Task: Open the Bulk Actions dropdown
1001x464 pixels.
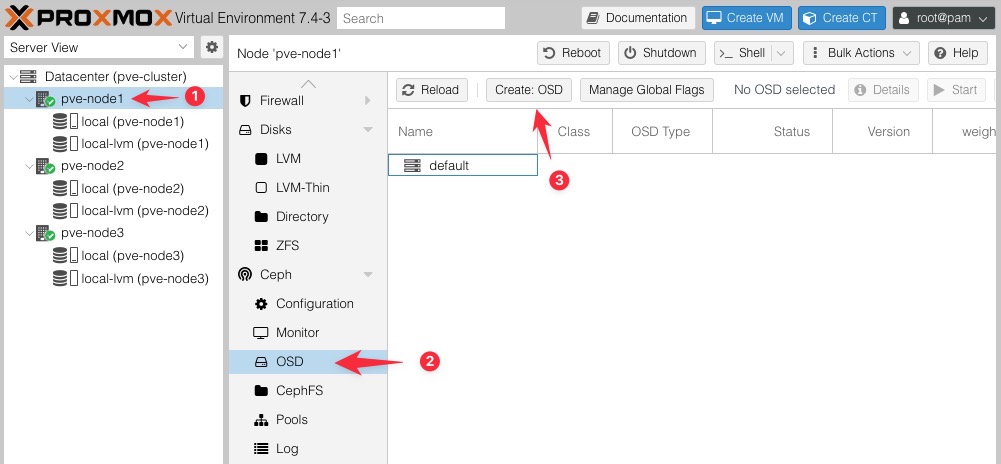Action: coord(861,53)
